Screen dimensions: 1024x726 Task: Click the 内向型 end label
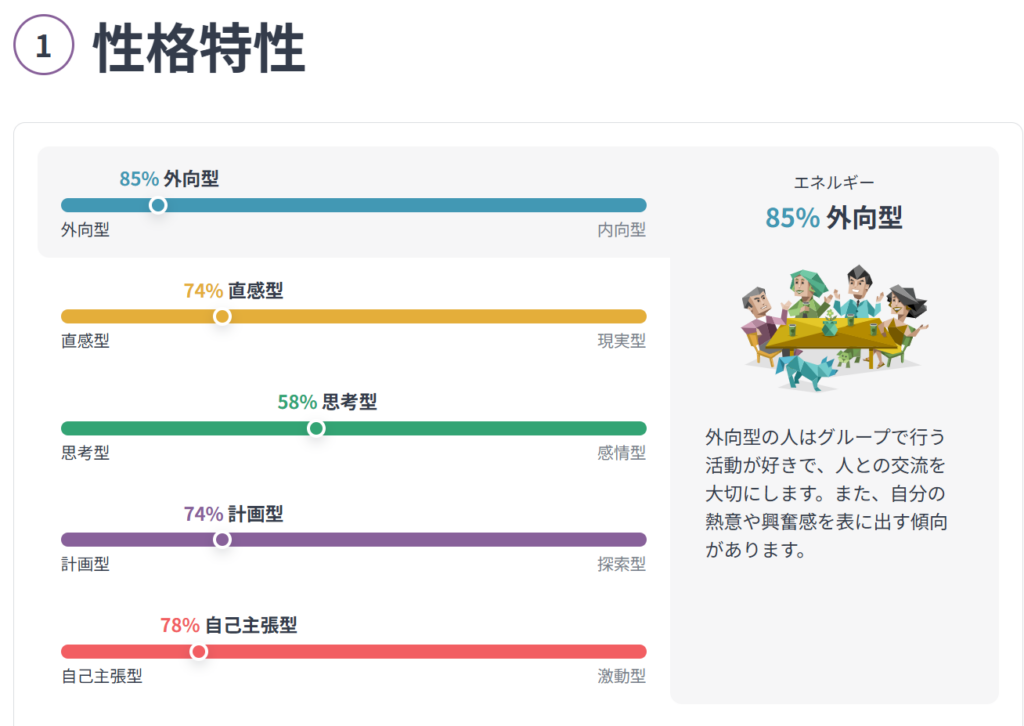coord(621,230)
